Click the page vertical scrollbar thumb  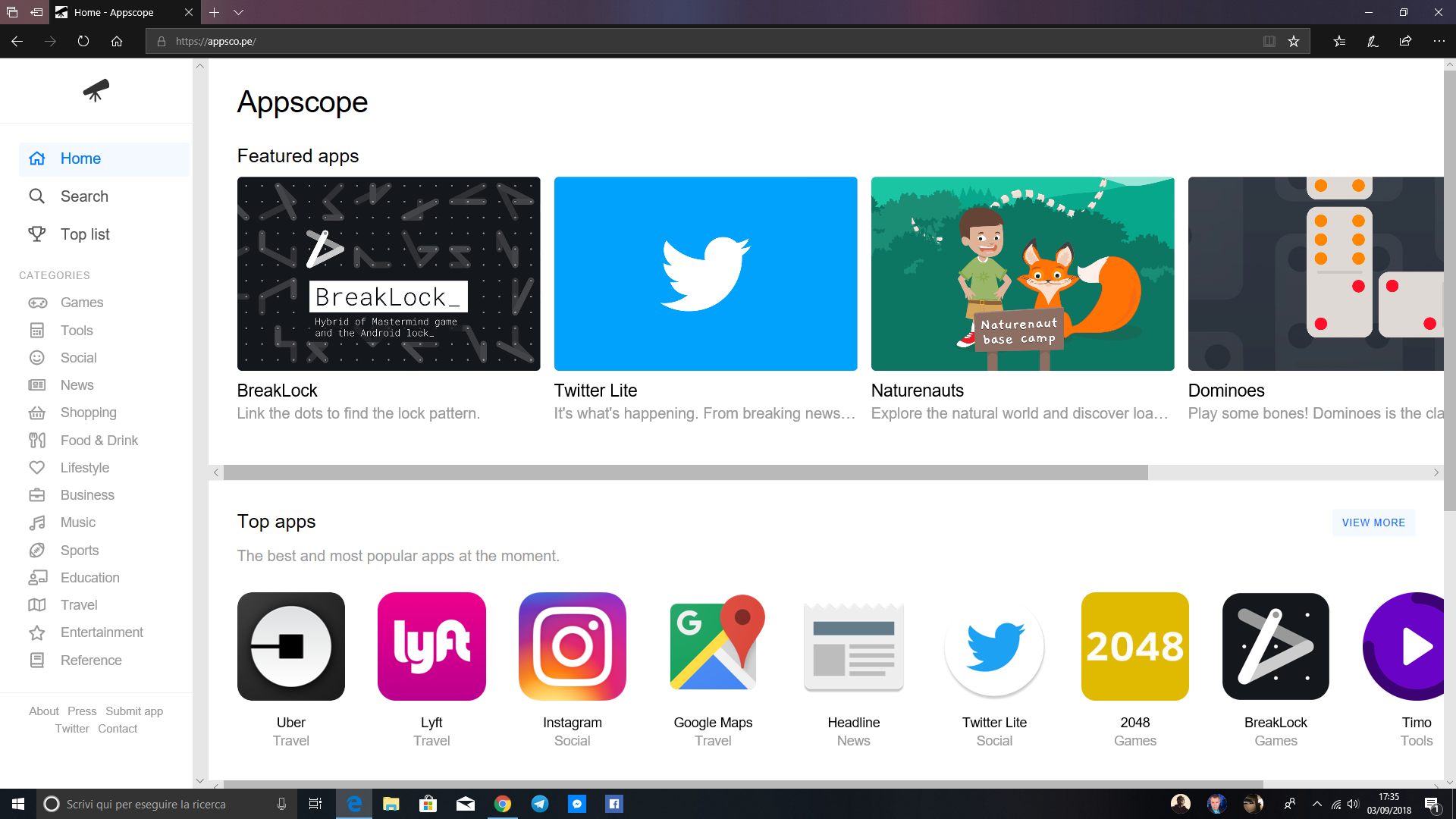(x=1449, y=290)
